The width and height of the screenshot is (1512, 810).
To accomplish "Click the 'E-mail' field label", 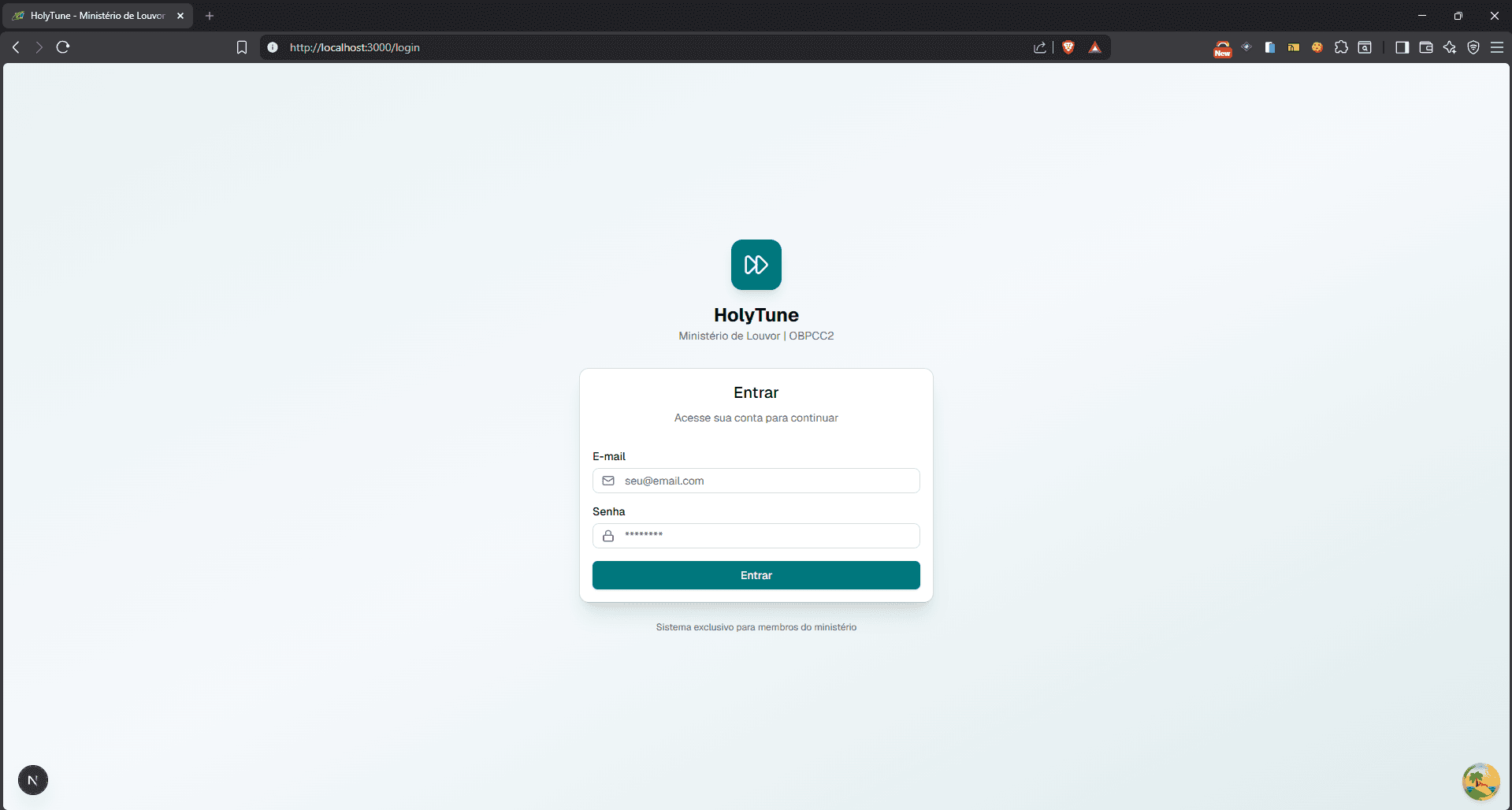I will click(609, 456).
